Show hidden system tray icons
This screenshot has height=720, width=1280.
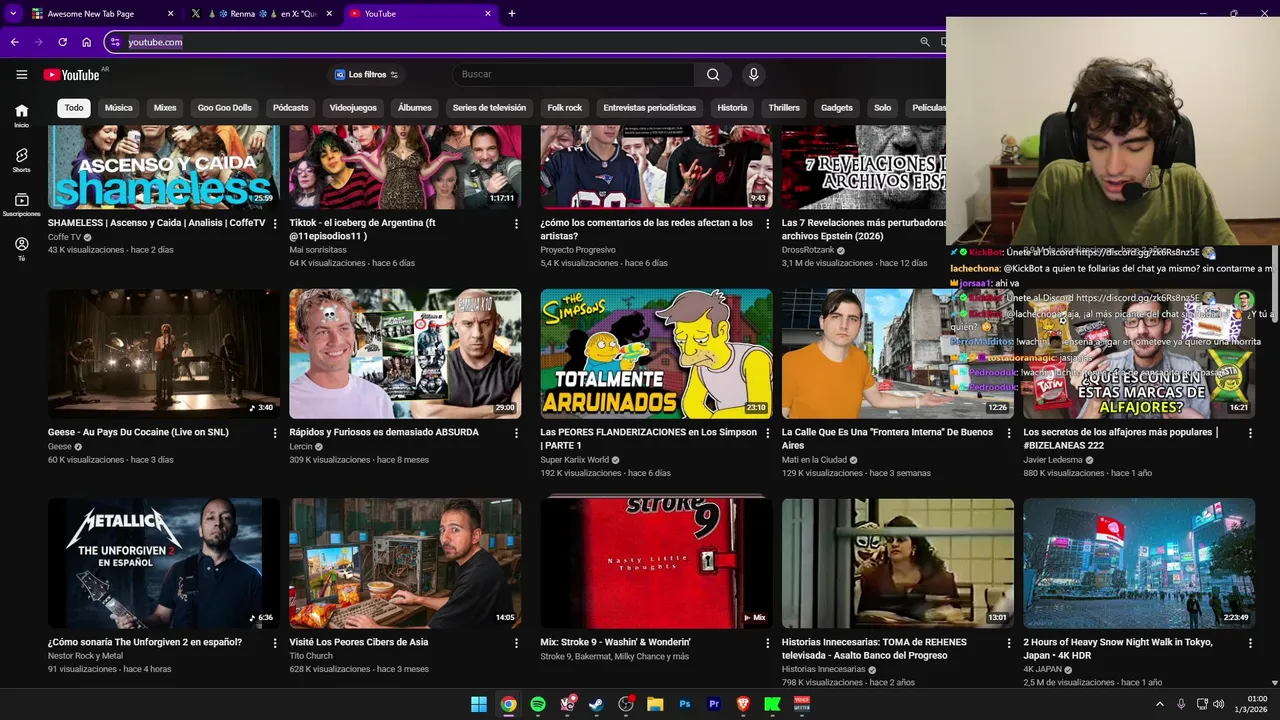[x=1160, y=704]
